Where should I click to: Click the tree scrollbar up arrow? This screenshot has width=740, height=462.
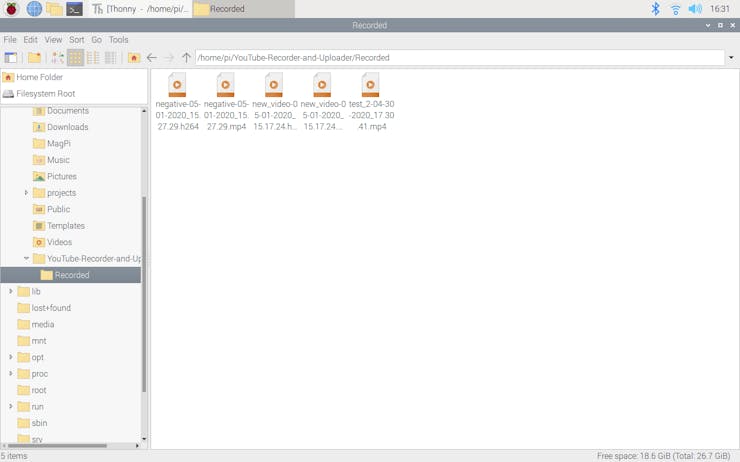[144, 111]
